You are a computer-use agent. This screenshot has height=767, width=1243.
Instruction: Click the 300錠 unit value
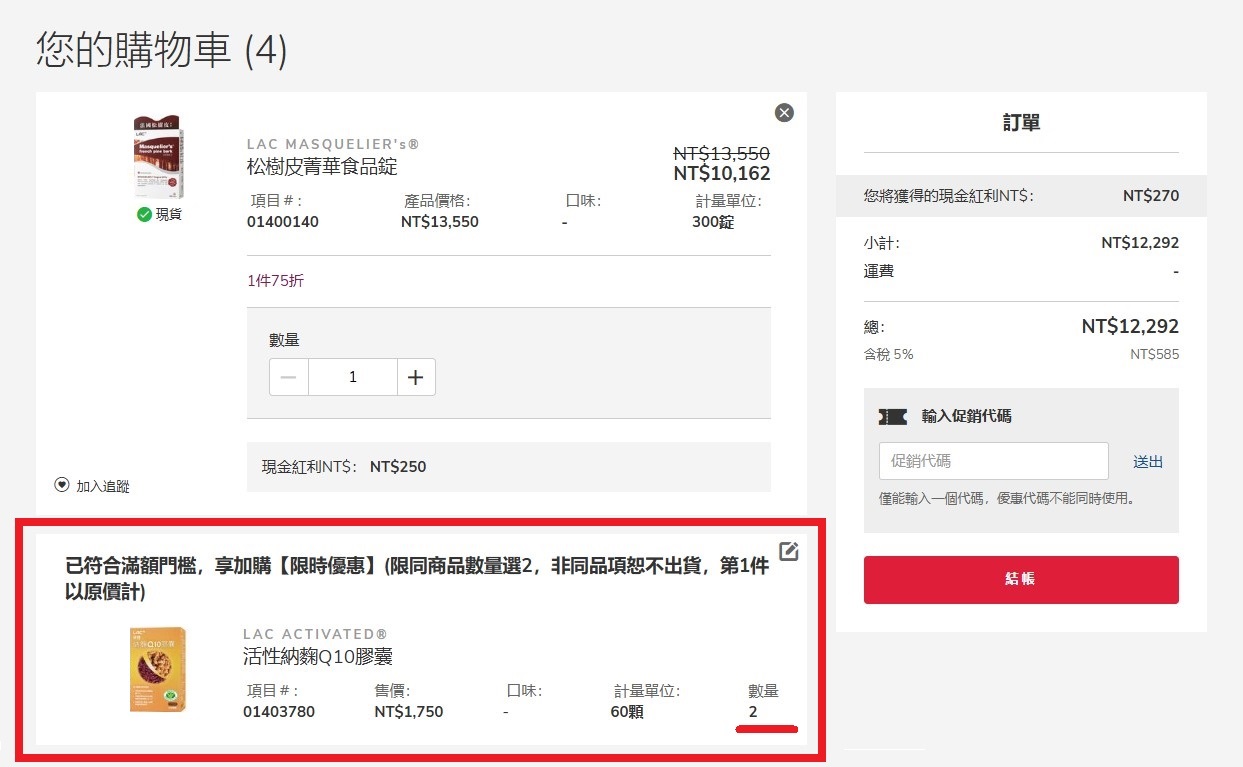[713, 222]
